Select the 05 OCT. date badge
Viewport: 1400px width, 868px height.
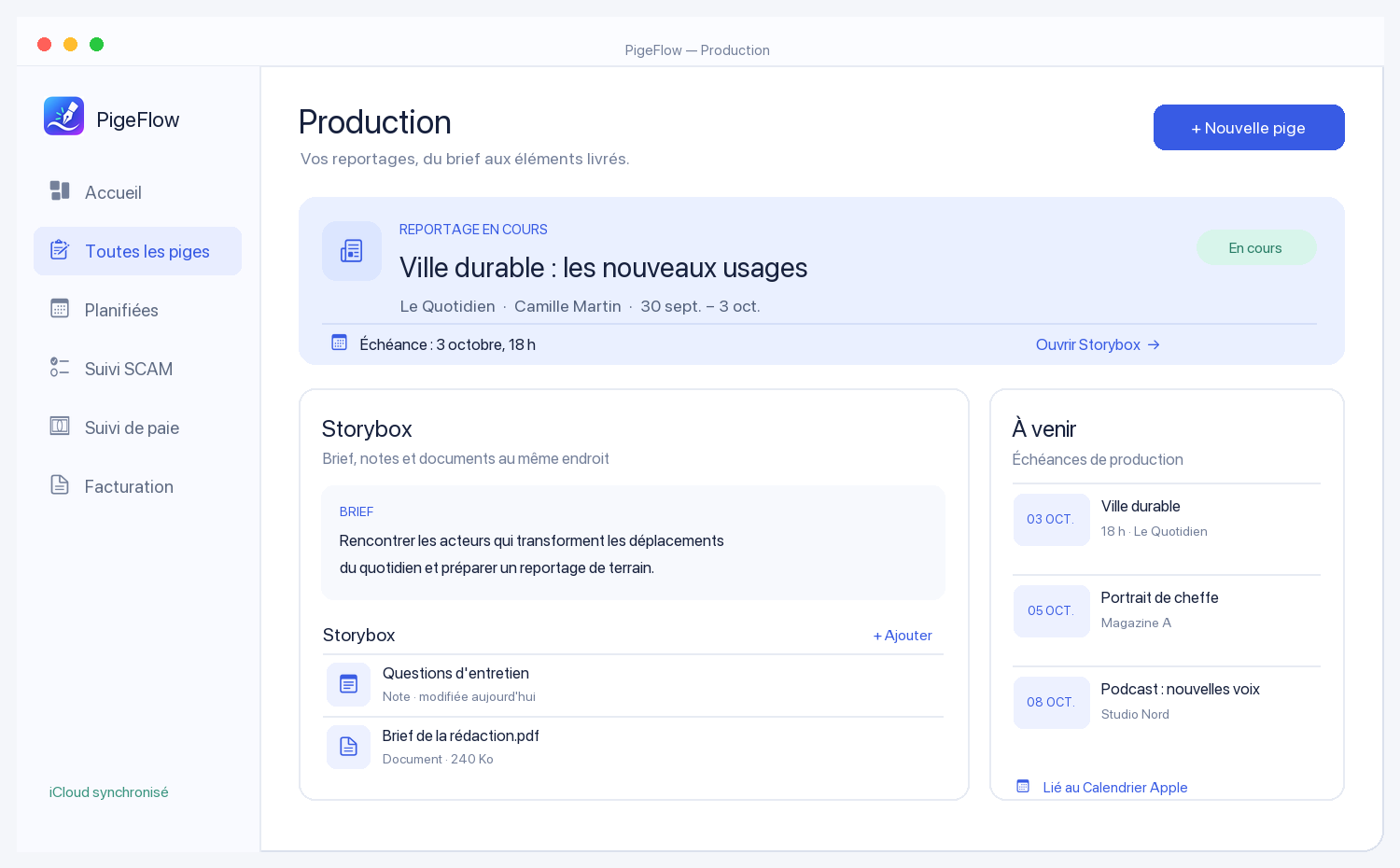click(1051, 611)
